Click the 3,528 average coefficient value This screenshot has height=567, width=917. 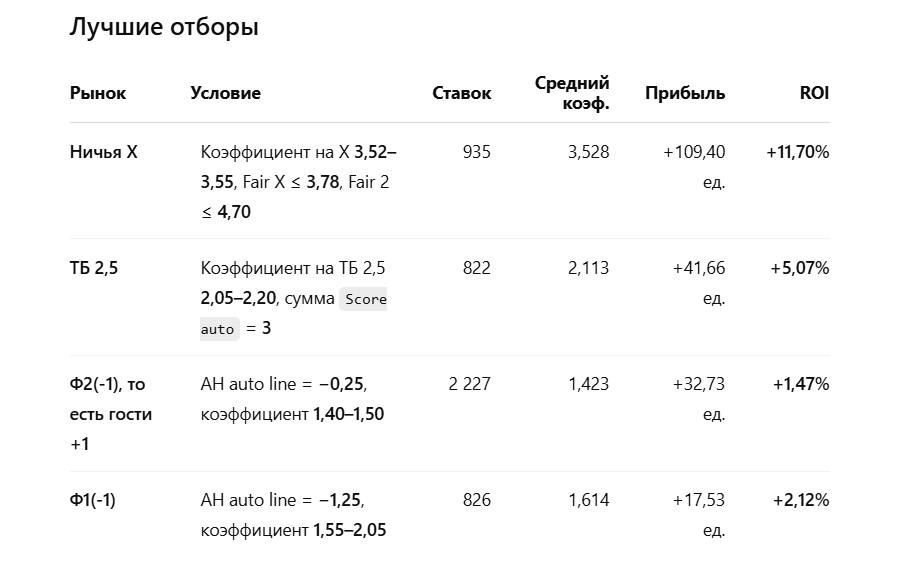588,152
